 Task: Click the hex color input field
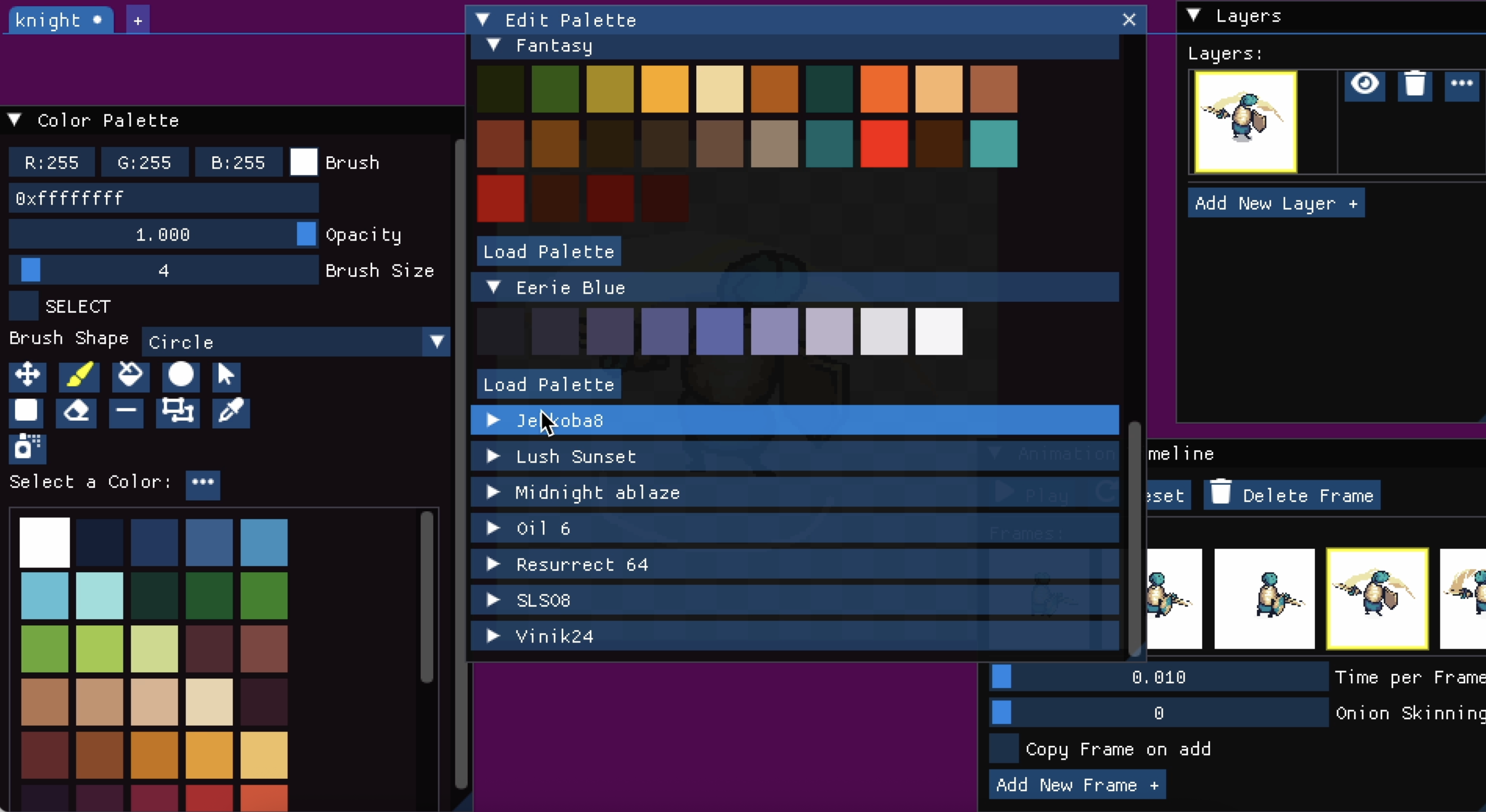[163, 198]
